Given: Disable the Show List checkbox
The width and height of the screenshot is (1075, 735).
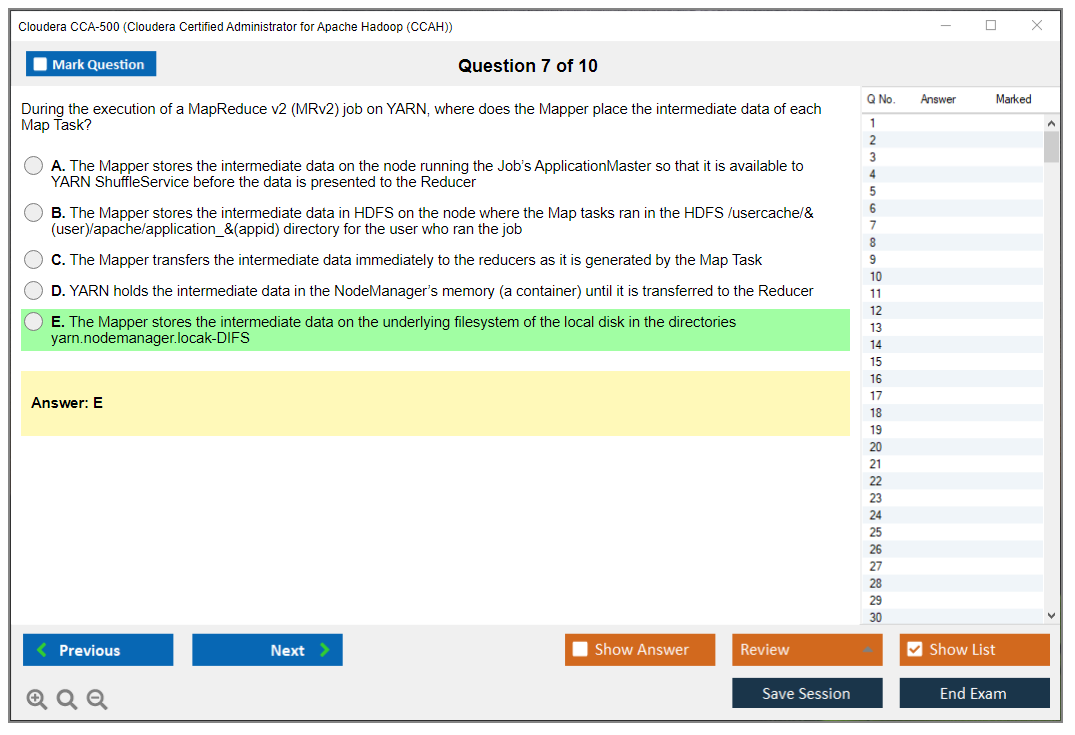Looking at the screenshot, I should tap(914, 650).
